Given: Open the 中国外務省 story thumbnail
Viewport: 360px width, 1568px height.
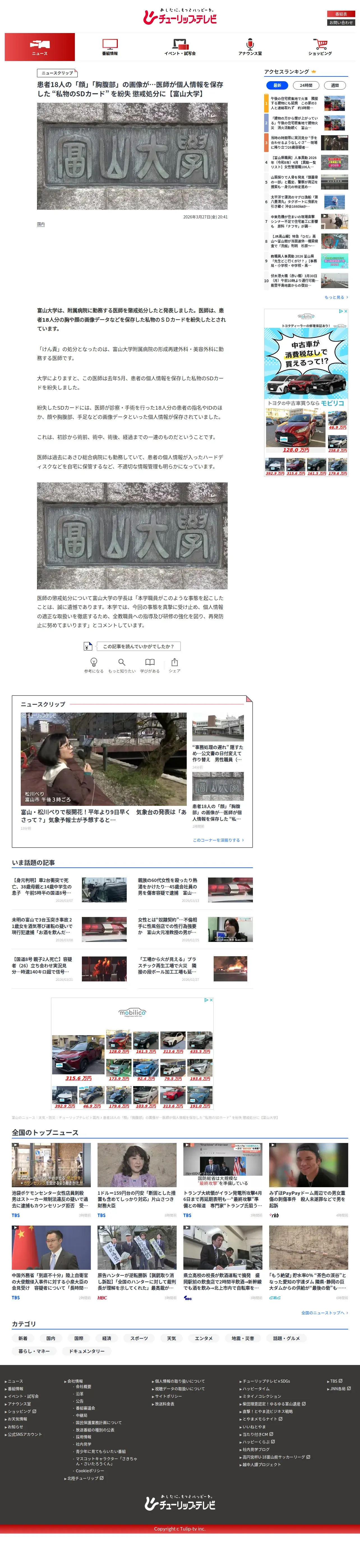Looking at the screenshot, I should click(x=51, y=1247).
